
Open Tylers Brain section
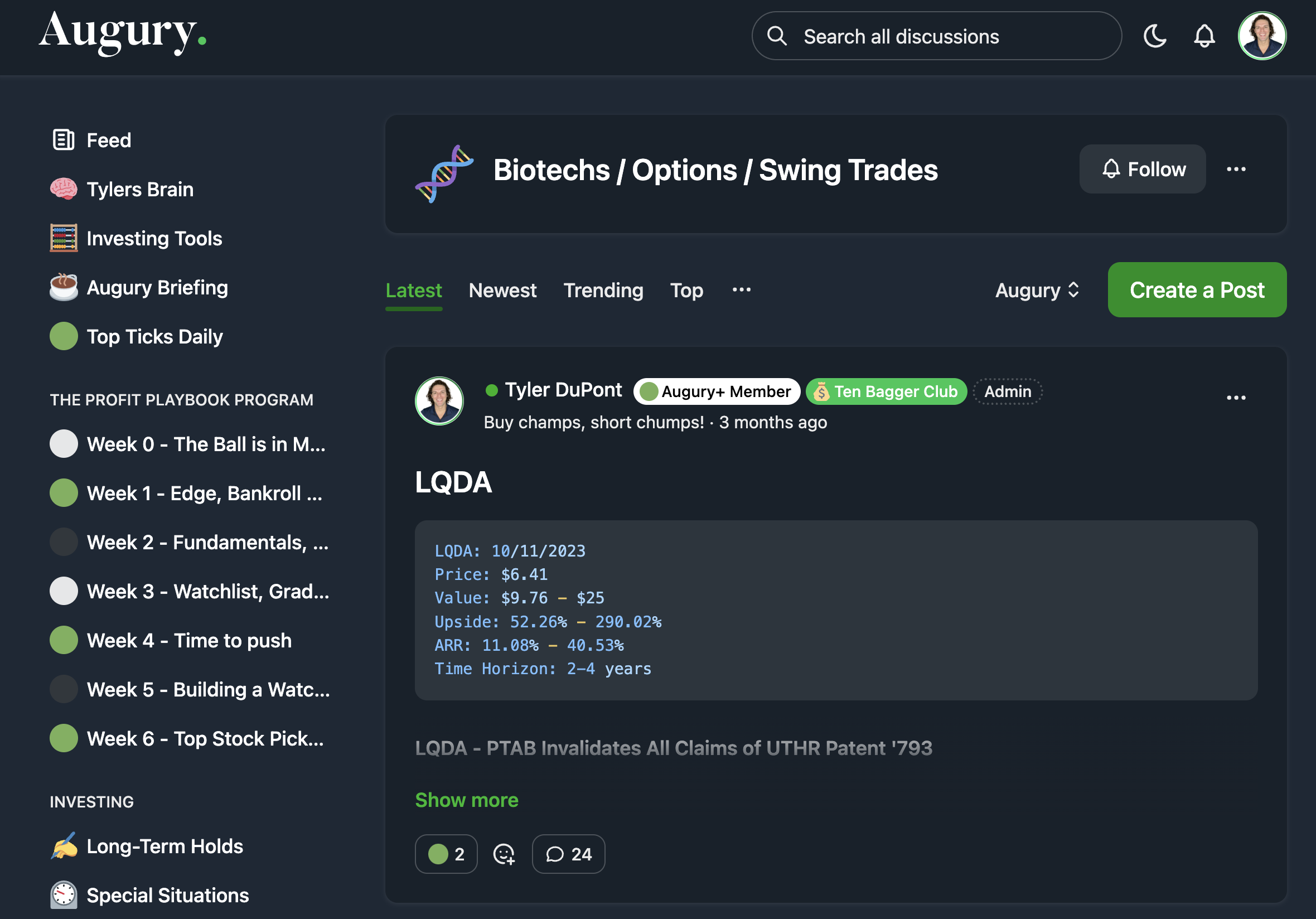[140, 189]
